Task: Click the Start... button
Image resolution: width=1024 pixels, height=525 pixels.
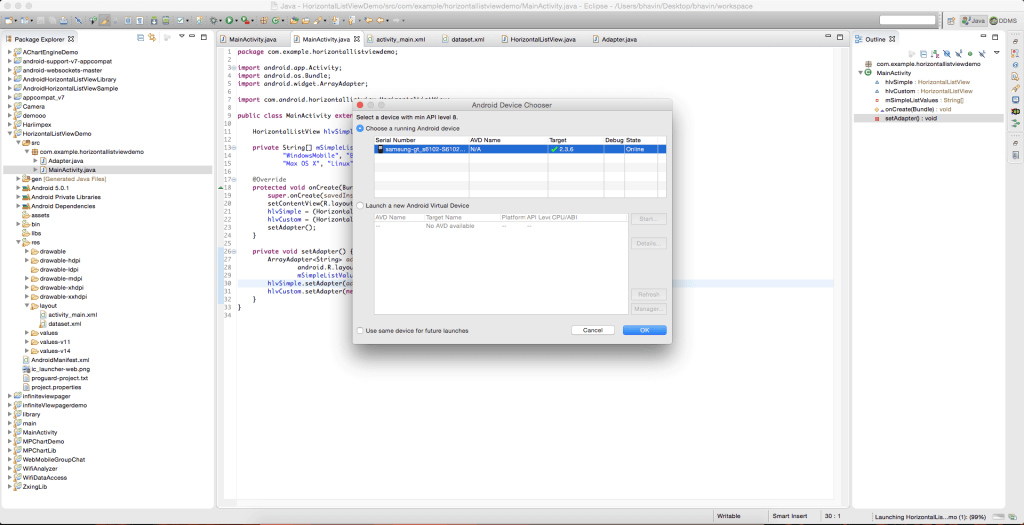Action: click(648, 219)
